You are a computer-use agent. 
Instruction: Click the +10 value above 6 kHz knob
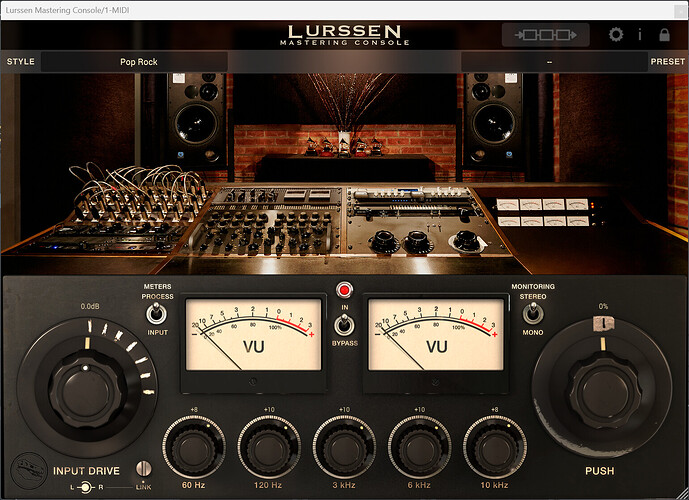coord(419,409)
